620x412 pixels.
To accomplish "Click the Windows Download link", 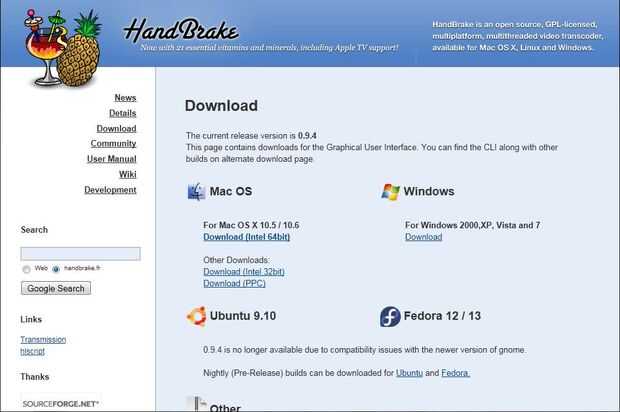I will 423,237.
